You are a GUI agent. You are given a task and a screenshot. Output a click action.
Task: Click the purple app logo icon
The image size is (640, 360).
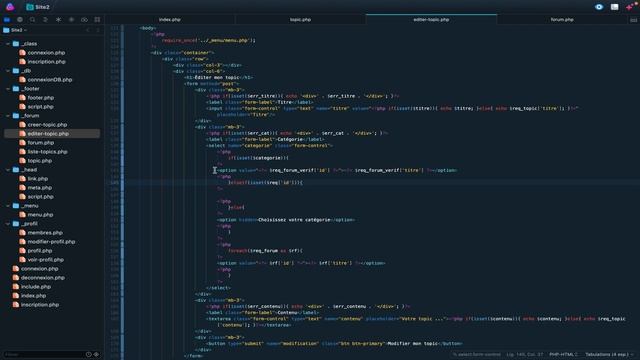[x=10, y=7]
